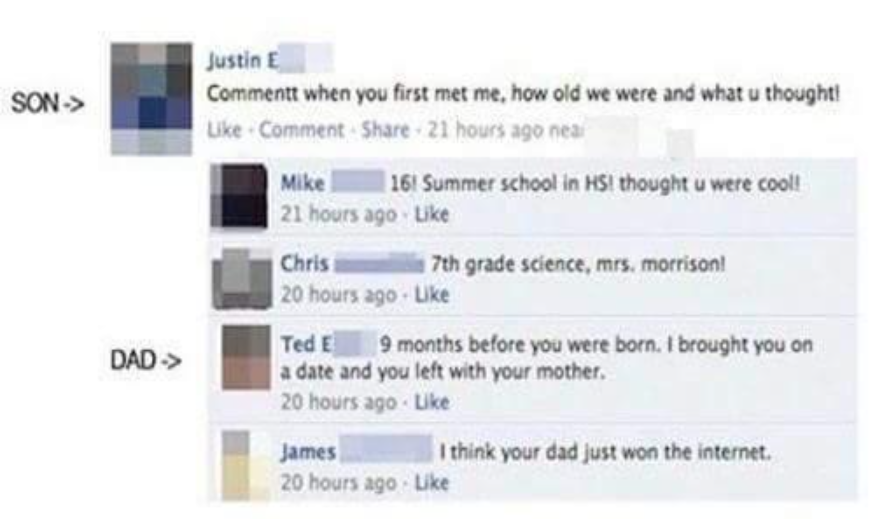The image size is (887, 519).
Task: Open Chris's gray profile thumbnail
Action: 242,279
